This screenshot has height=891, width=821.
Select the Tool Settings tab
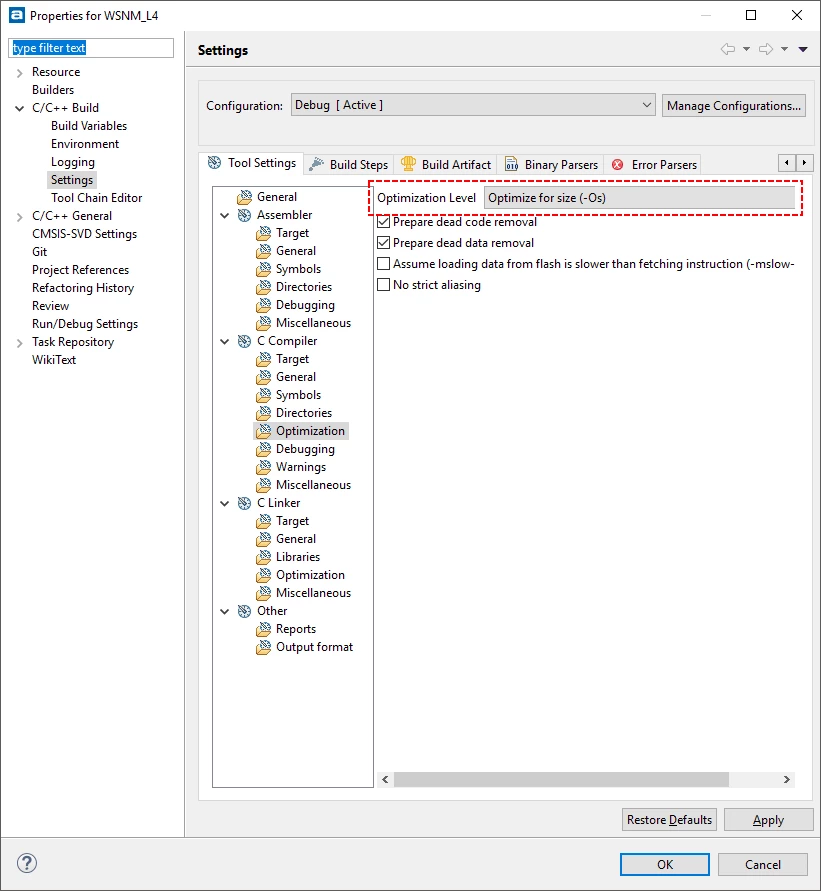252,164
